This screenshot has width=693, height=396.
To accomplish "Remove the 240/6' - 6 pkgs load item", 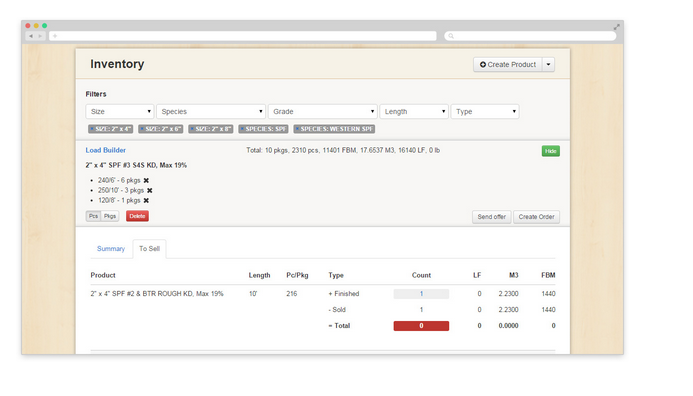I will 146,180.
